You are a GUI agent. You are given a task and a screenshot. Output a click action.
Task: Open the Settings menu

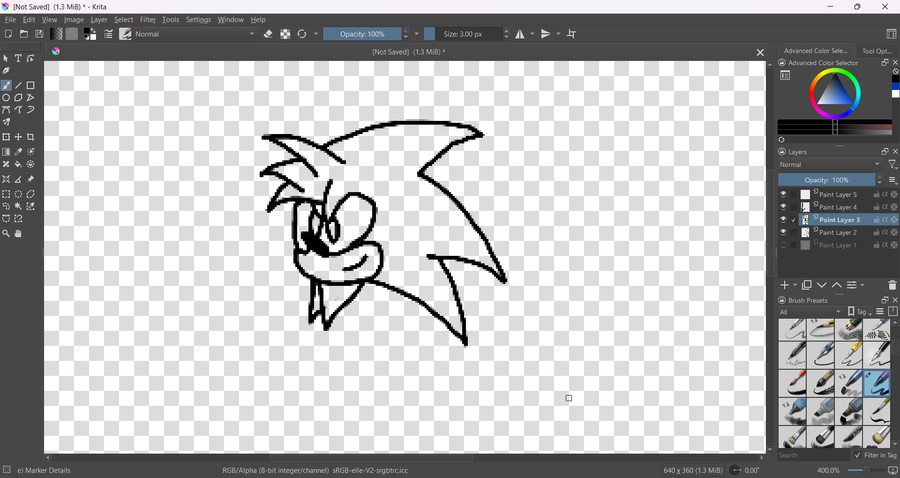click(199, 20)
